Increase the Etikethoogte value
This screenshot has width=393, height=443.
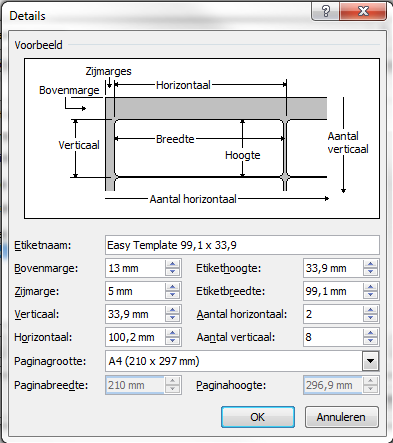coord(371,264)
